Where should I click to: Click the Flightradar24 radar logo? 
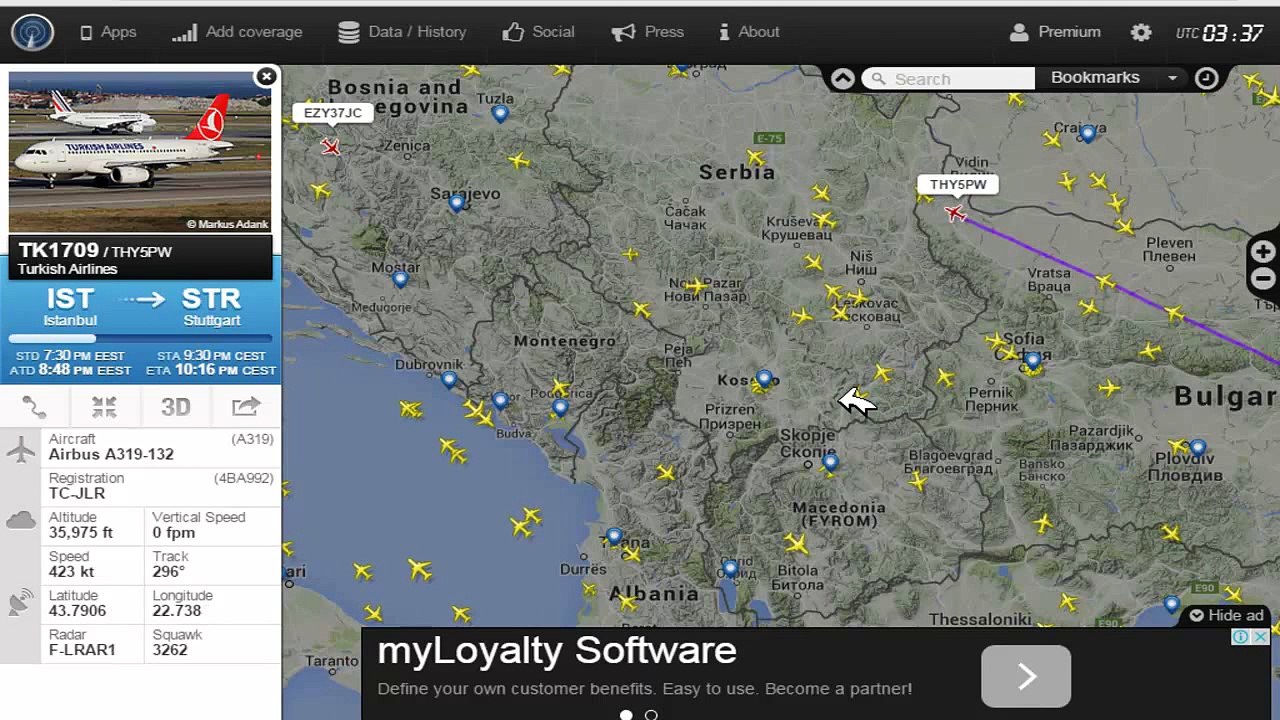point(32,32)
